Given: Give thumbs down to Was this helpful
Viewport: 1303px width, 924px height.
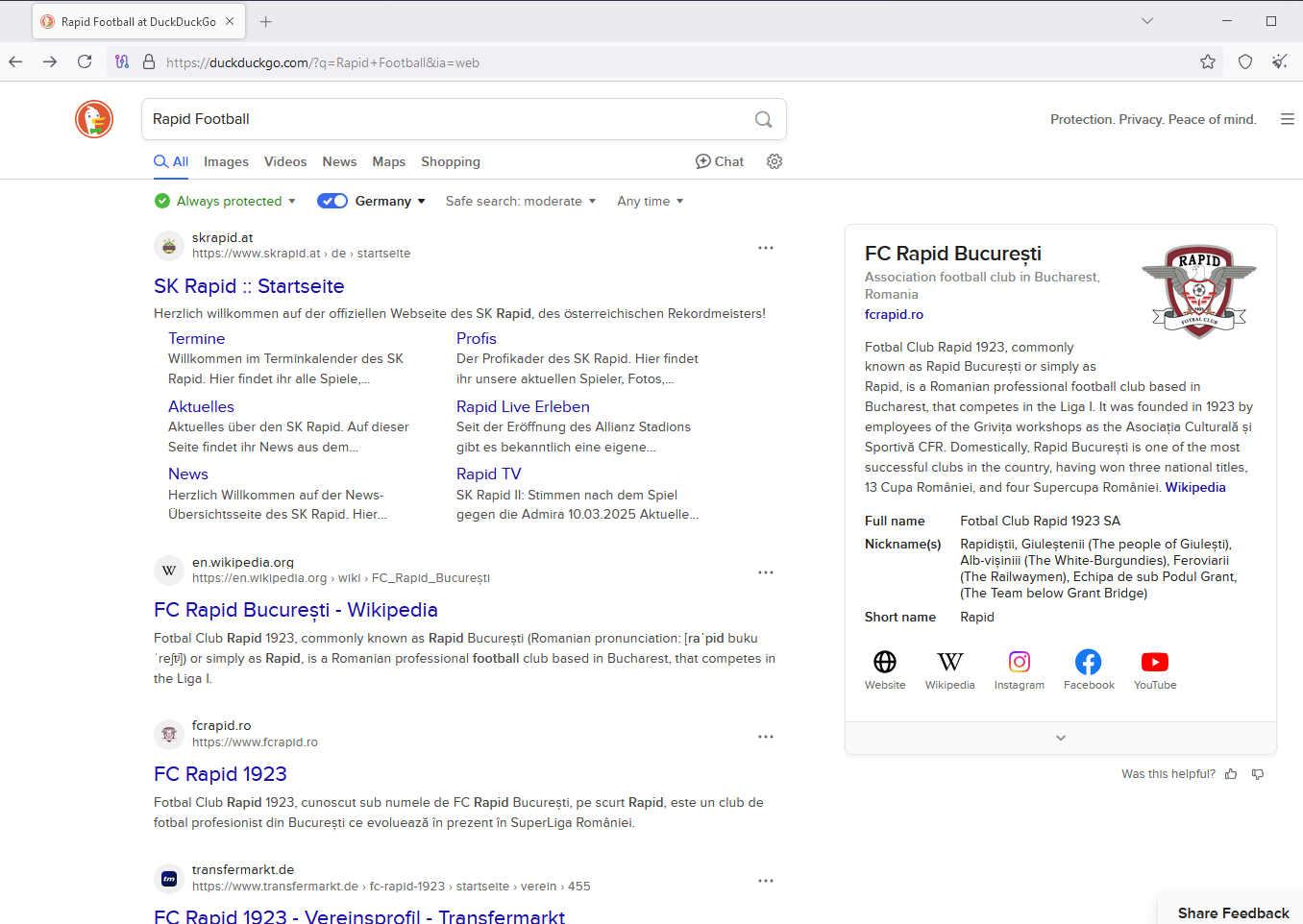Looking at the screenshot, I should point(1258,774).
